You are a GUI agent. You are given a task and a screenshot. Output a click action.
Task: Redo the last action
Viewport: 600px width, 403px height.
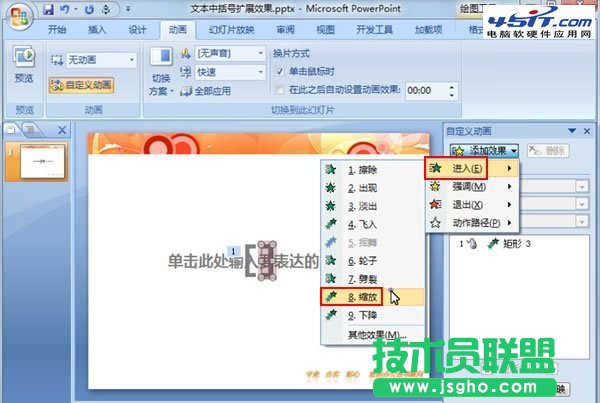(90, 9)
